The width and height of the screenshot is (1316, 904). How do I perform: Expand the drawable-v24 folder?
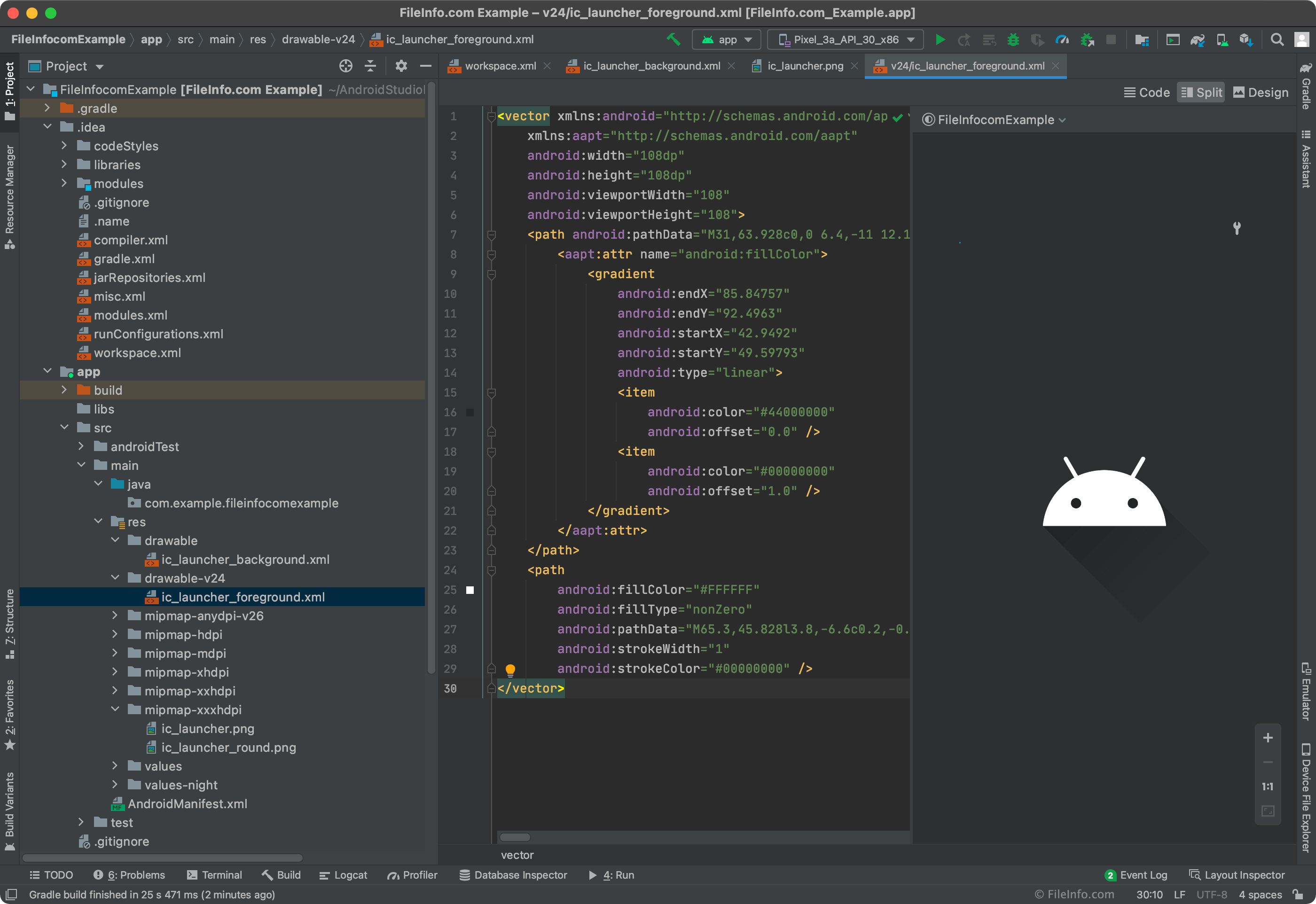click(x=112, y=578)
